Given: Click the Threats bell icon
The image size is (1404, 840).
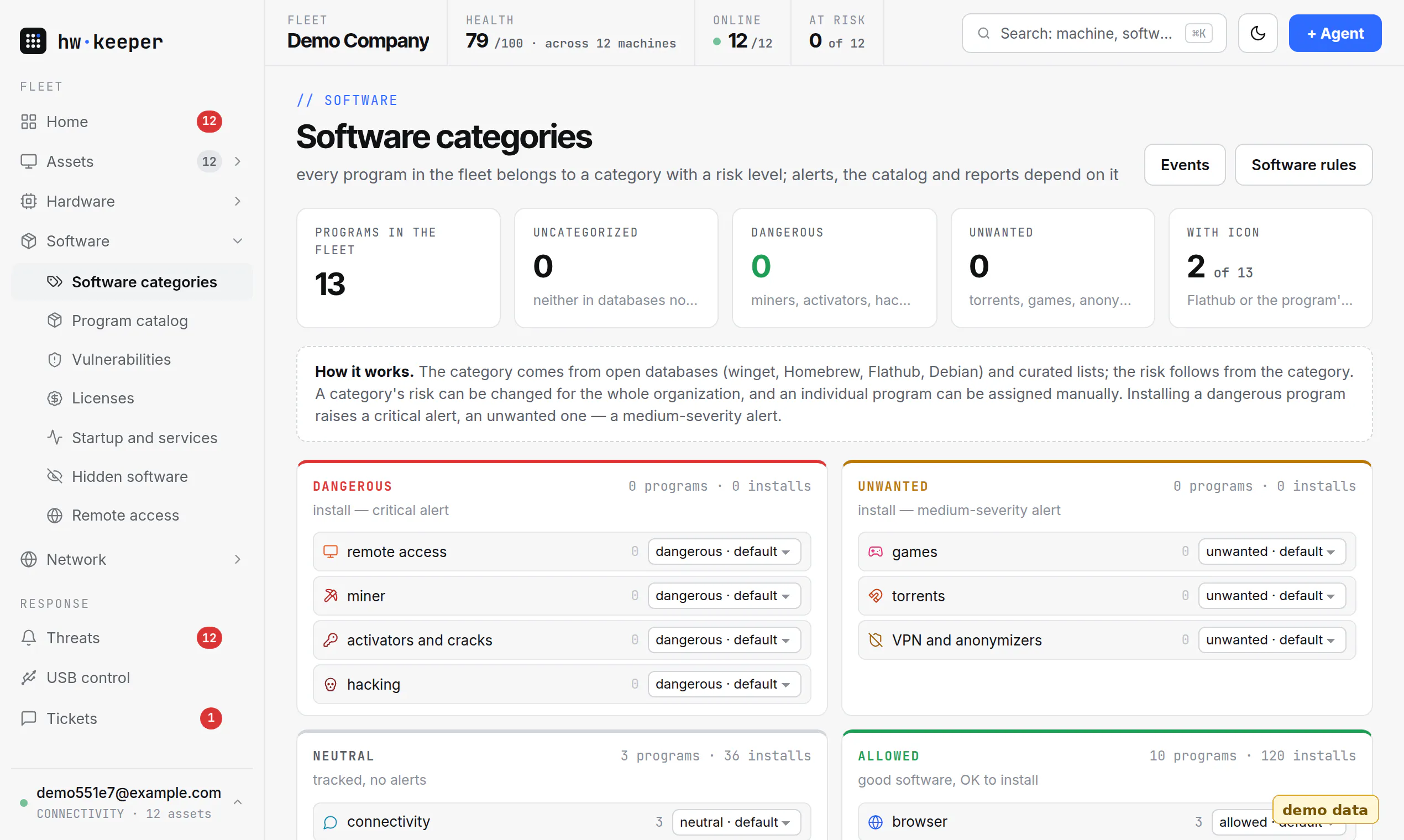Looking at the screenshot, I should (28, 637).
